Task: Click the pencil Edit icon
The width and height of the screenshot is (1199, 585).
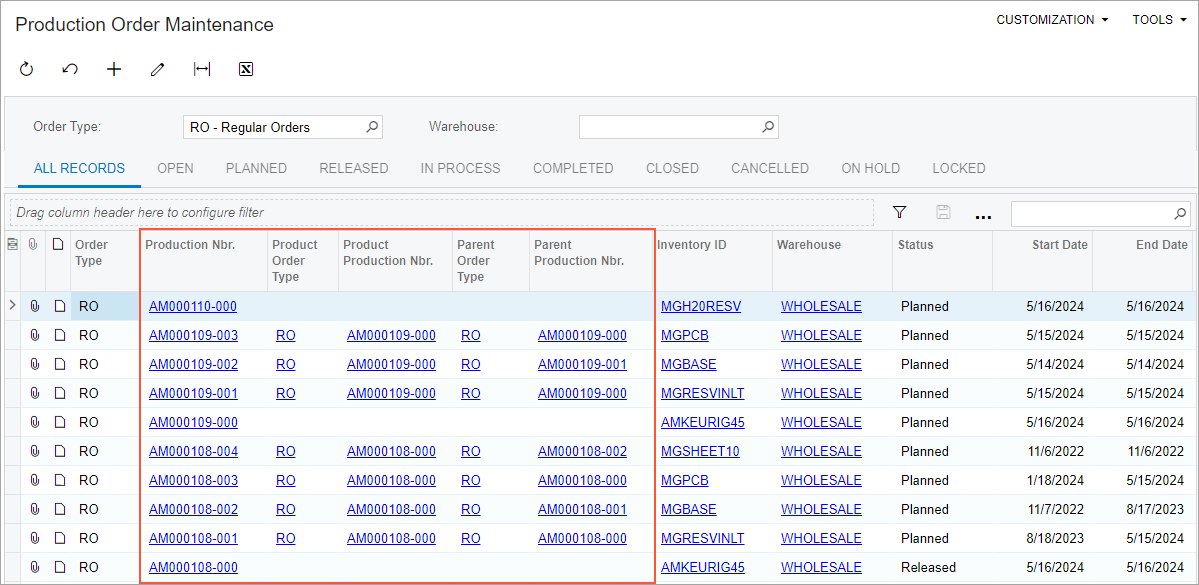Action: 157,69
